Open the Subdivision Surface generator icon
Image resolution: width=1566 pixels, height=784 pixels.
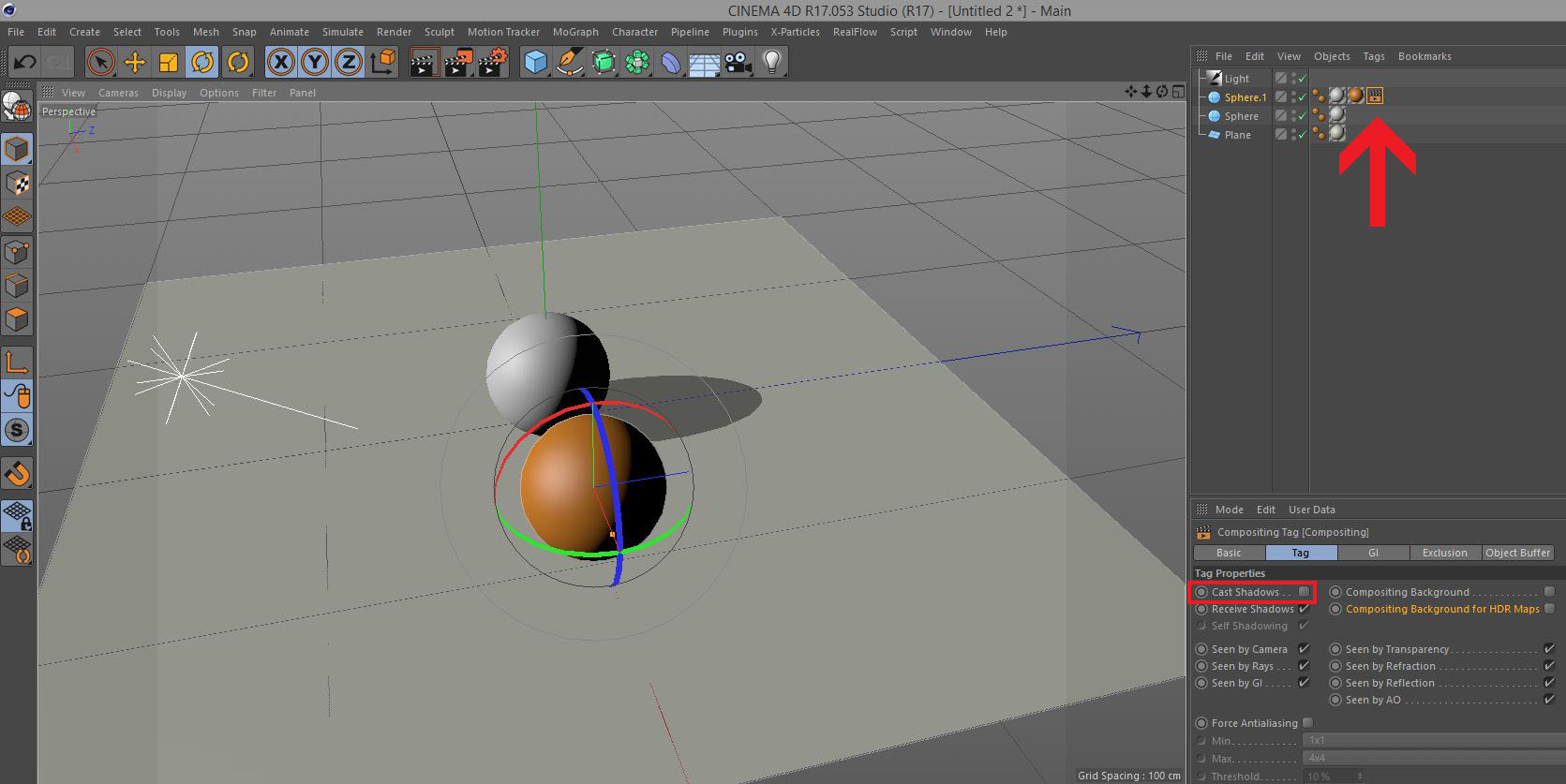coord(604,63)
